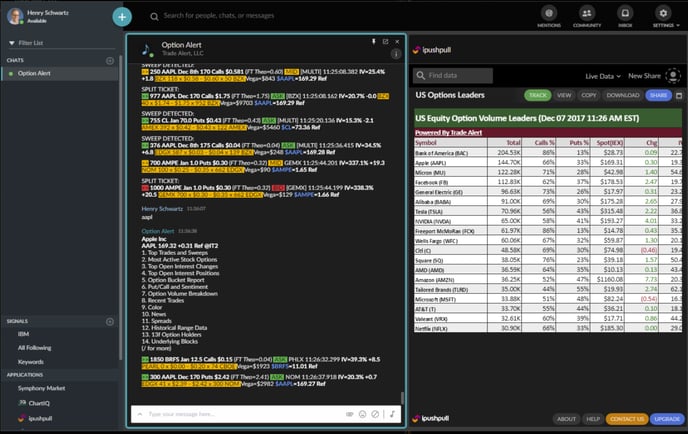Open Symphony Market application
The height and width of the screenshot is (434, 688).
(41, 388)
